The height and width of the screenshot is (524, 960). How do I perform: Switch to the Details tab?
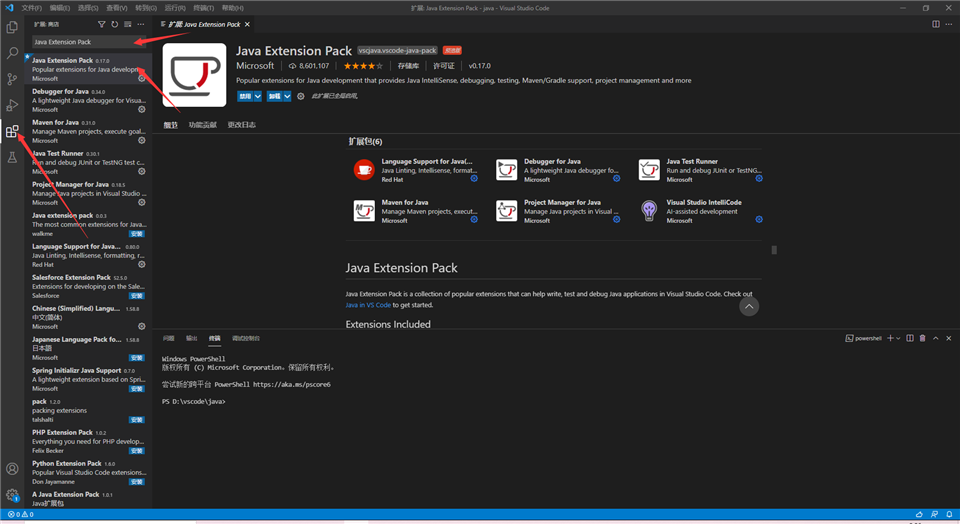[x=170, y=125]
